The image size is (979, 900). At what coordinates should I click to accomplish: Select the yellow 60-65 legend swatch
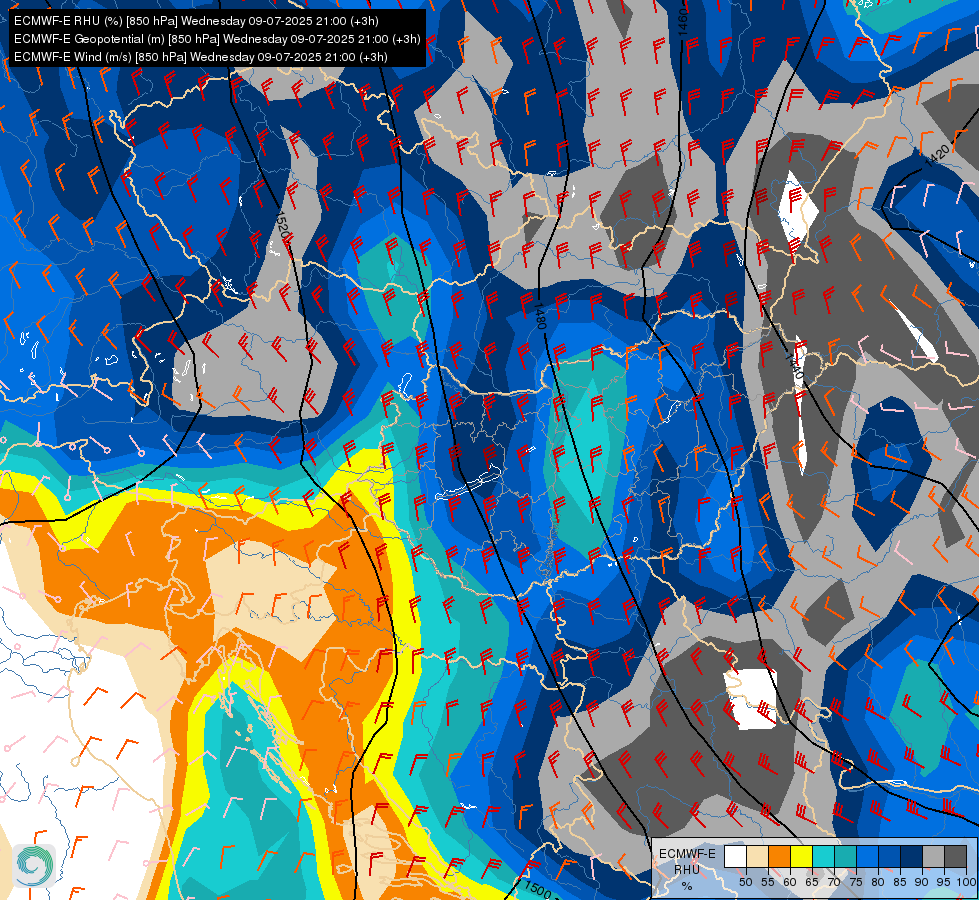[802, 856]
